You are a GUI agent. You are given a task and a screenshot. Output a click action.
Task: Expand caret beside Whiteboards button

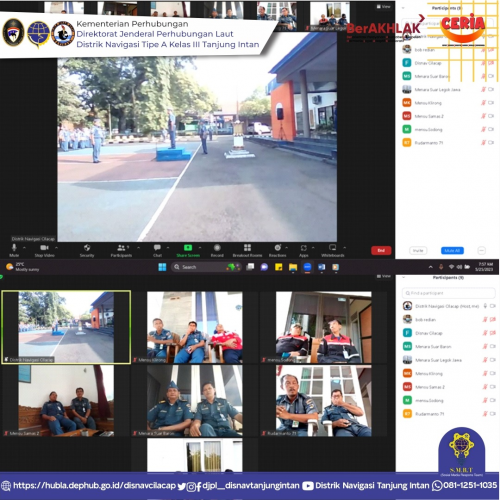(344, 248)
